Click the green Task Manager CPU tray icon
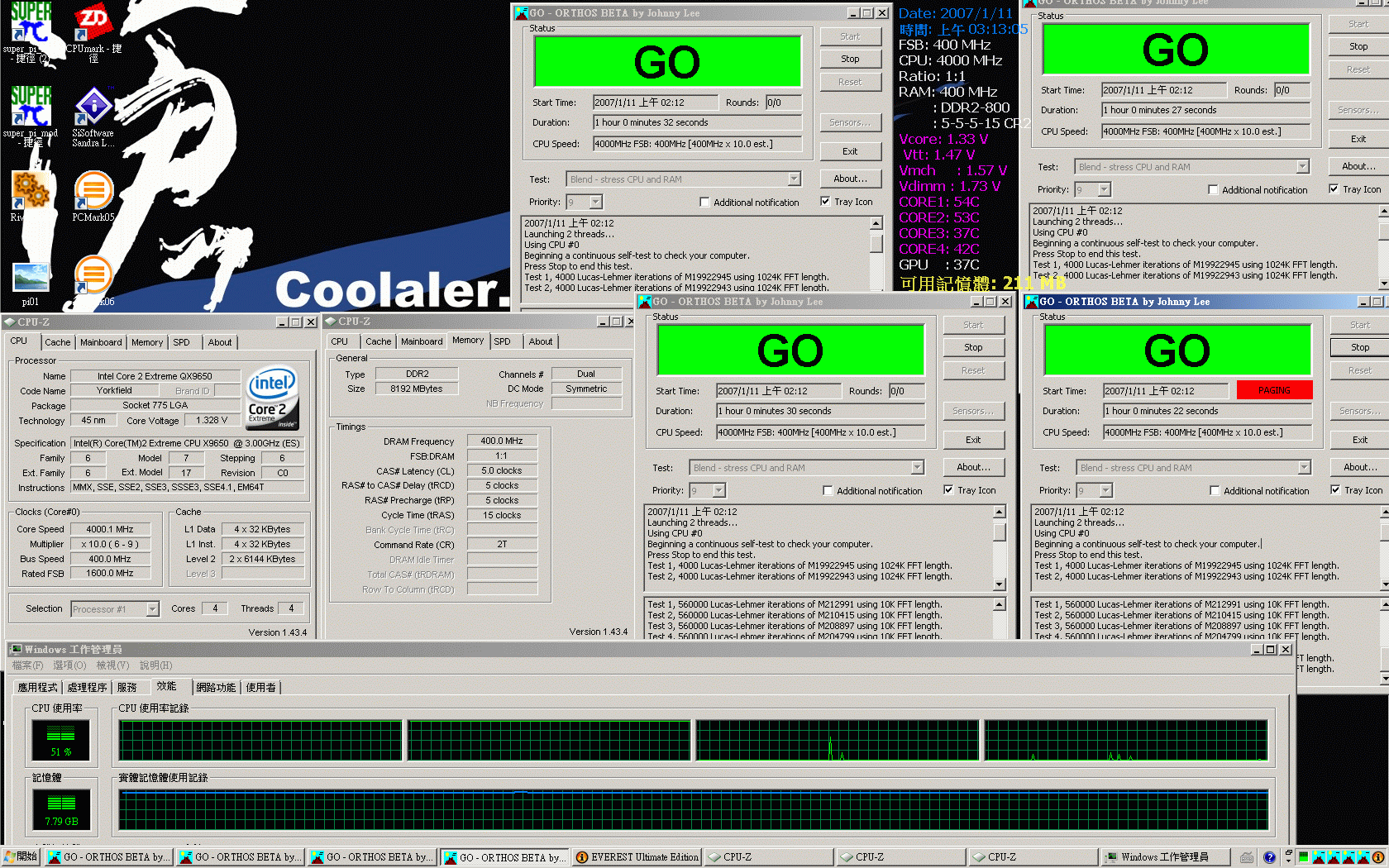The height and width of the screenshot is (868, 1389). [x=1304, y=857]
